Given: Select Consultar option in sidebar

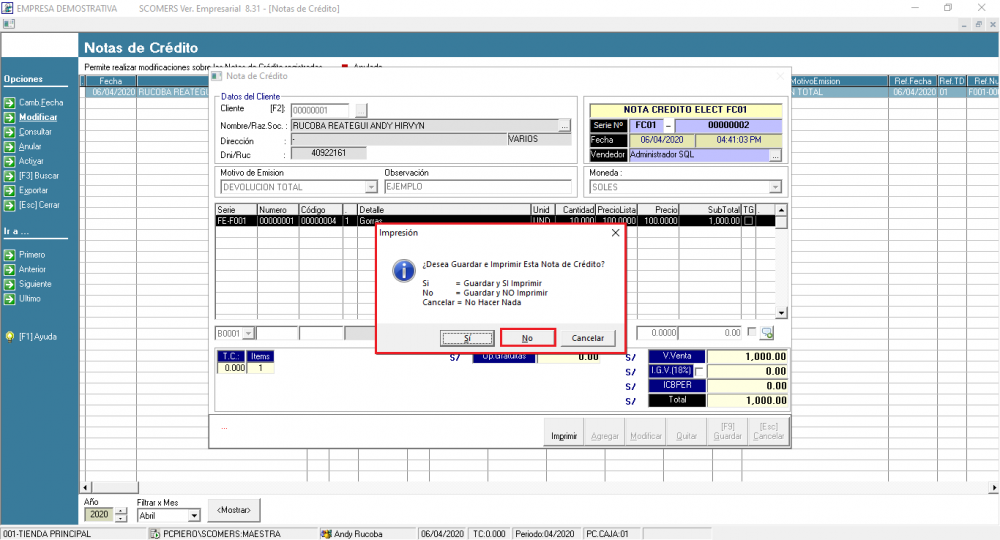Looking at the screenshot, I should (x=35, y=132).
